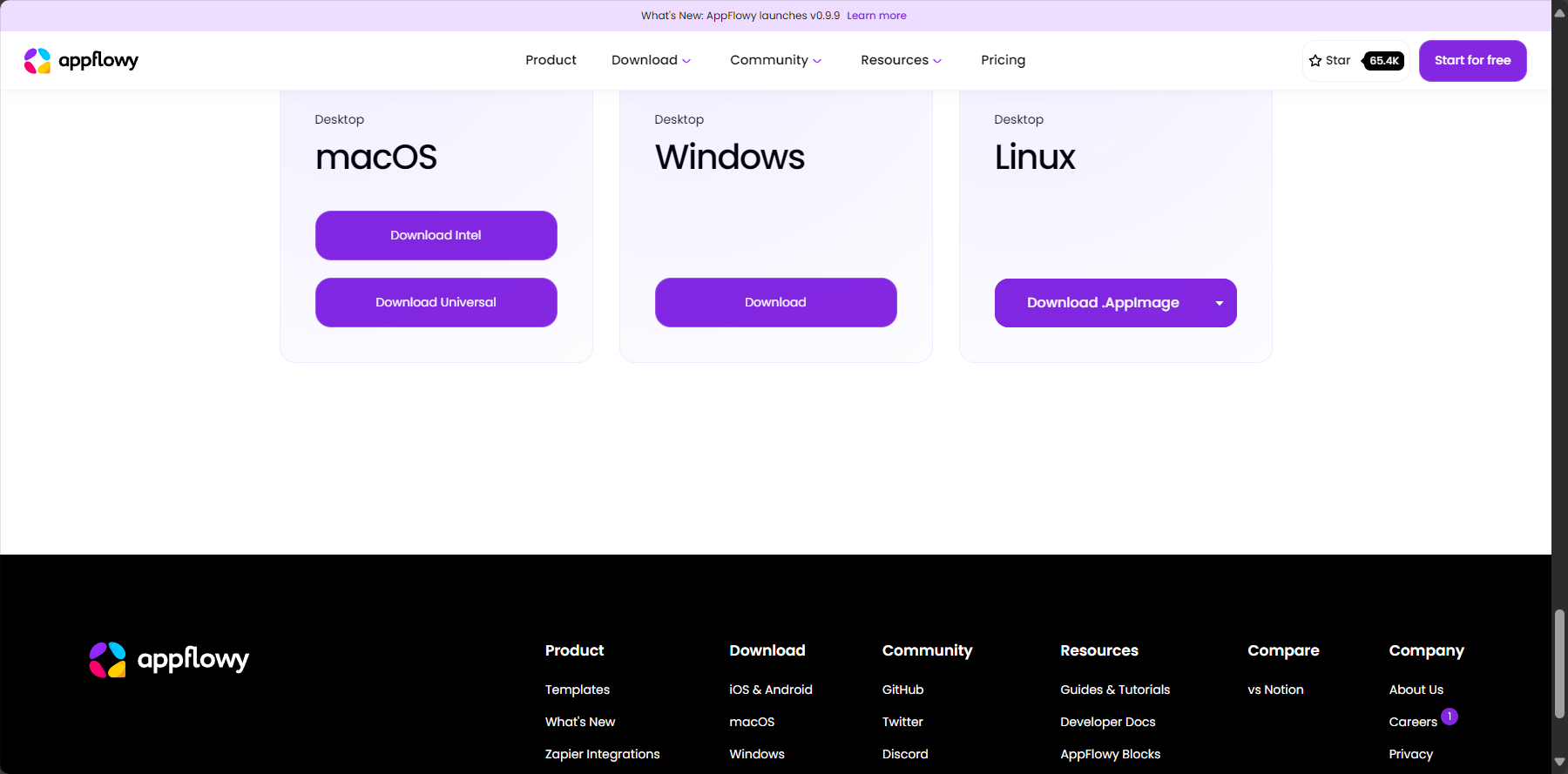This screenshot has width=1568, height=774.
Task: Click the vertical scrollbar thumb
Action: [1559, 664]
